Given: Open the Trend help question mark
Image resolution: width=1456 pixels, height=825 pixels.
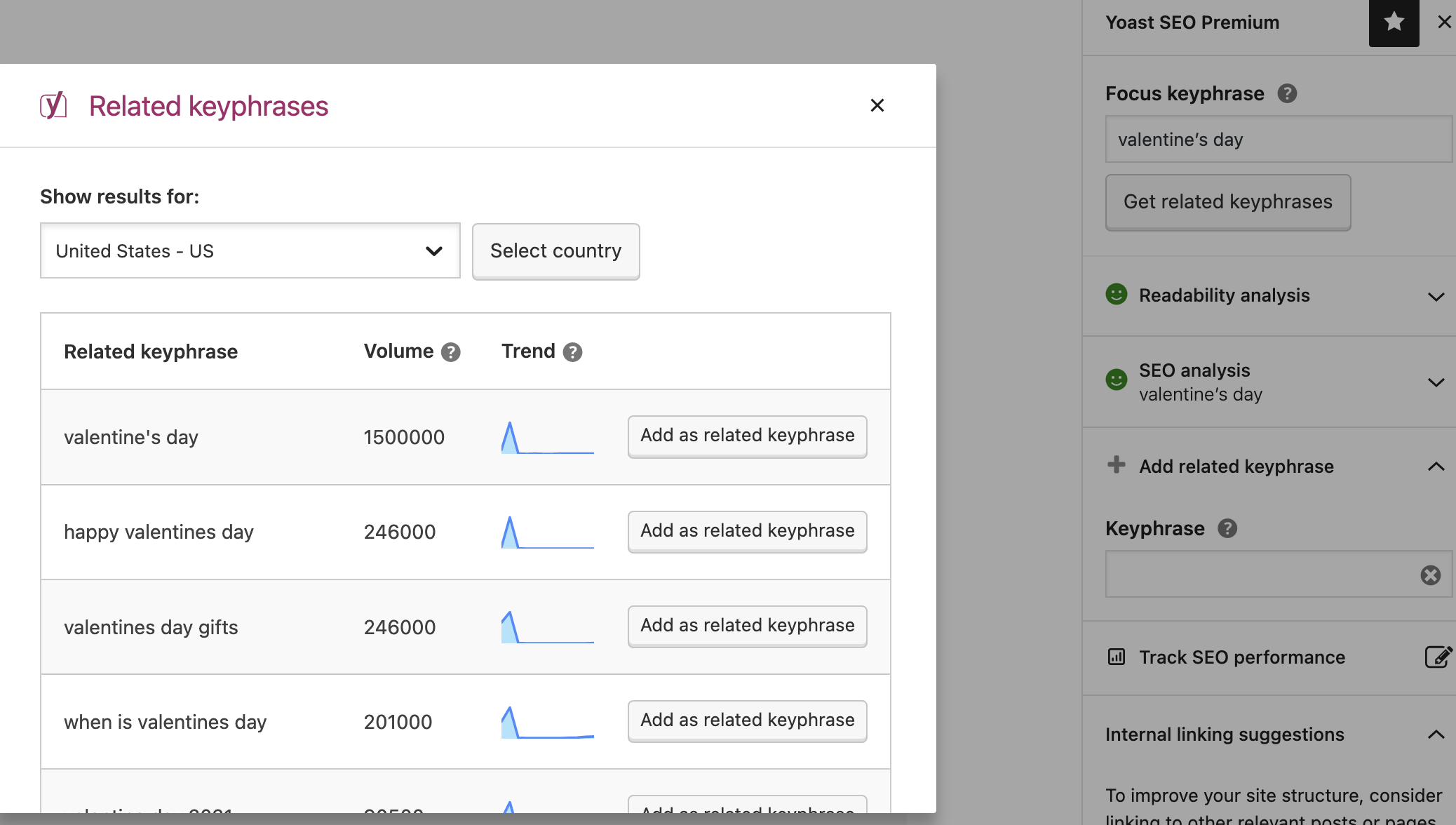Looking at the screenshot, I should coord(572,351).
